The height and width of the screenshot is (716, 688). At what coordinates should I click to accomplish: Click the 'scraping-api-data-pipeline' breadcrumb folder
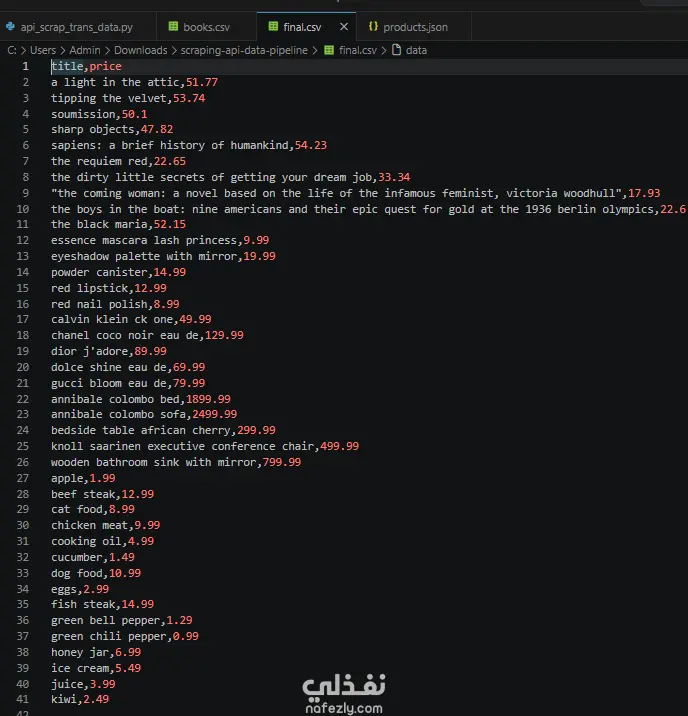click(244, 50)
